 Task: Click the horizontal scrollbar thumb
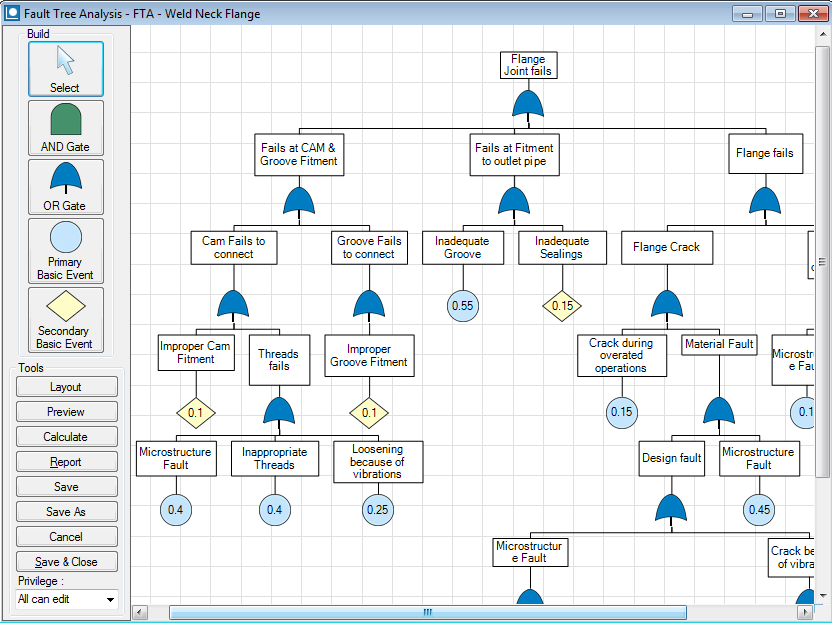coord(427,612)
